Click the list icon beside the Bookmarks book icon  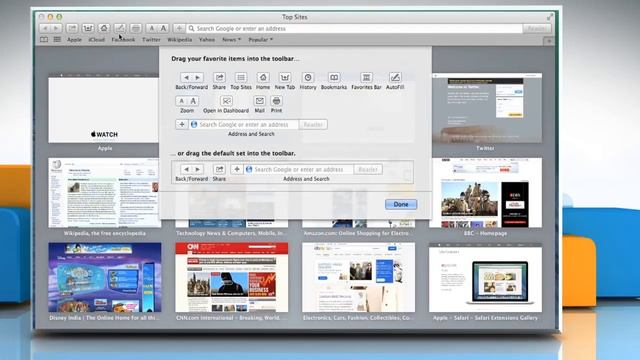pyautogui.click(x=57, y=40)
